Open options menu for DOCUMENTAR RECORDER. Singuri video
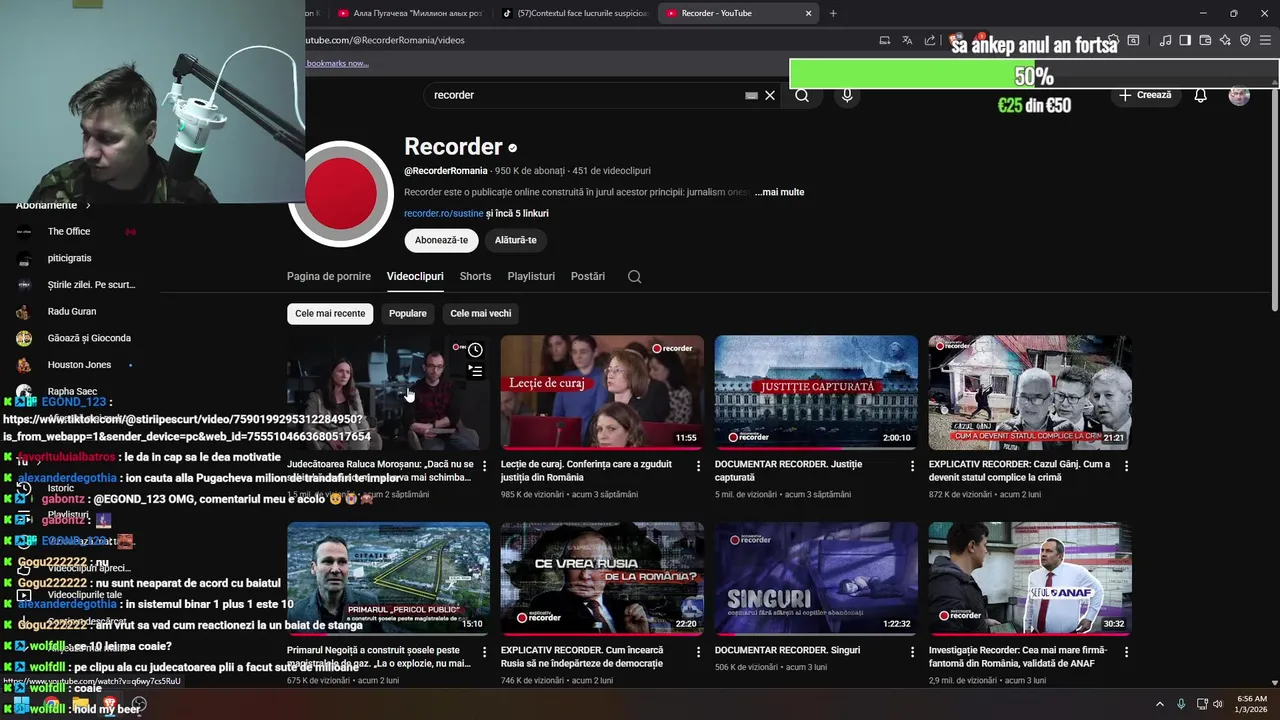Screen dimensions: 1280x720 [912, 652]
